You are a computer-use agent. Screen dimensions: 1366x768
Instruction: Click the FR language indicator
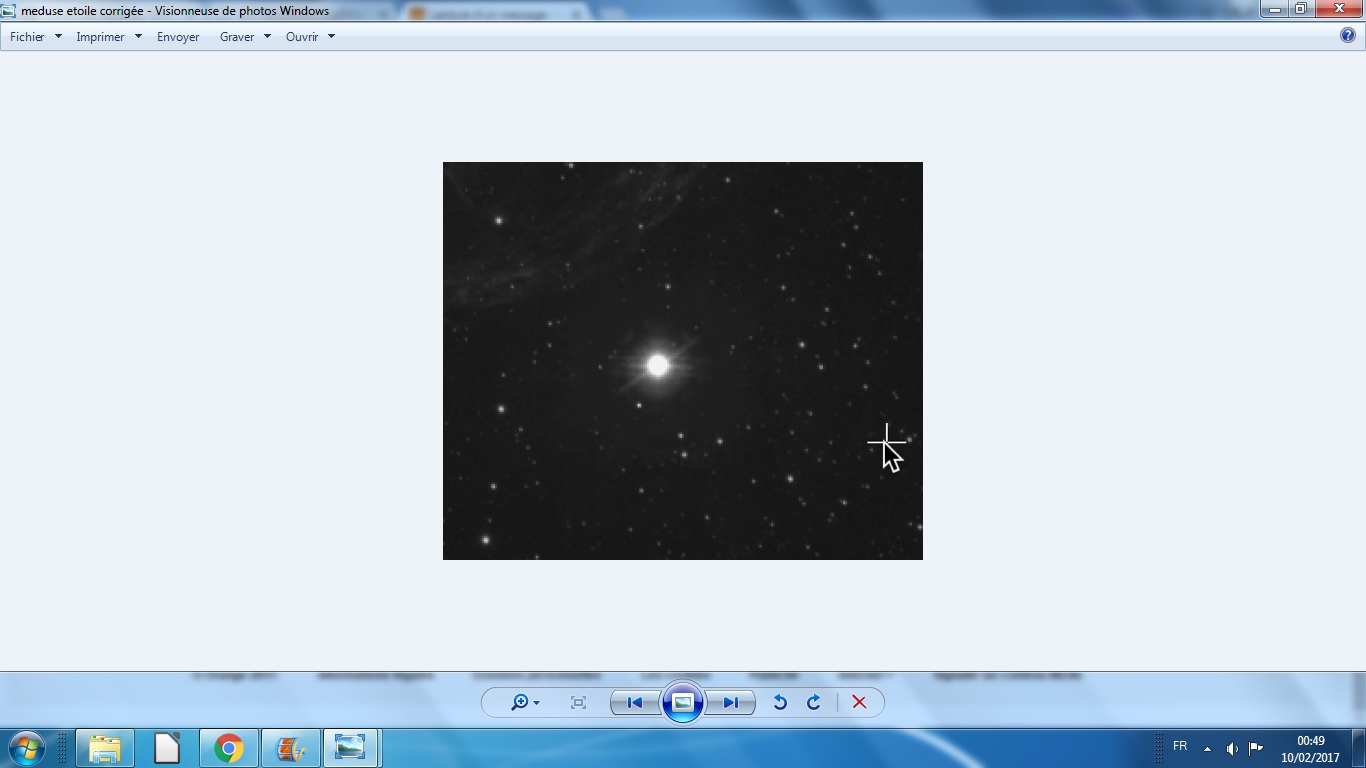(1180, 747)
